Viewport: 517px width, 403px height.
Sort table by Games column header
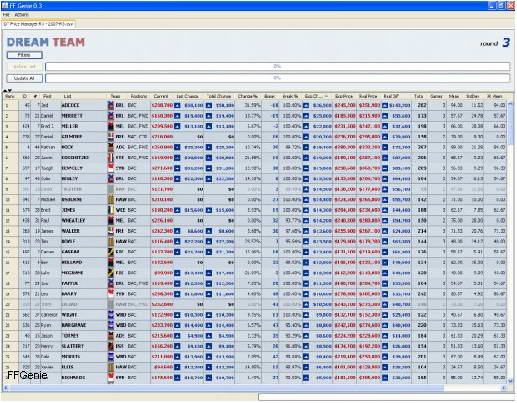coord(436,96)
